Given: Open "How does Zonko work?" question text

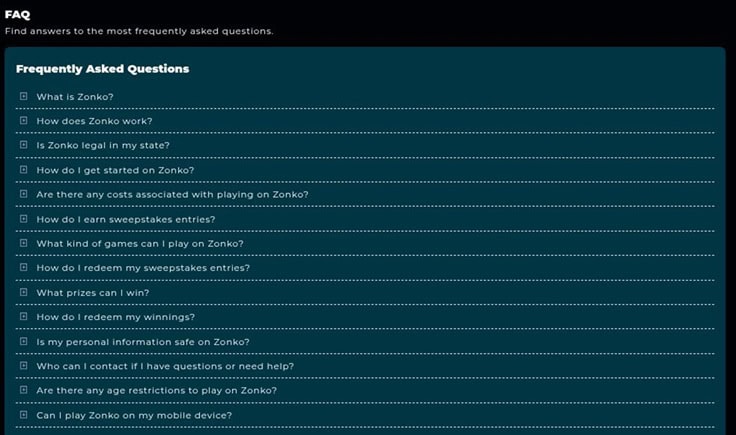Looking at the screenshot, I should pos(94,121).
